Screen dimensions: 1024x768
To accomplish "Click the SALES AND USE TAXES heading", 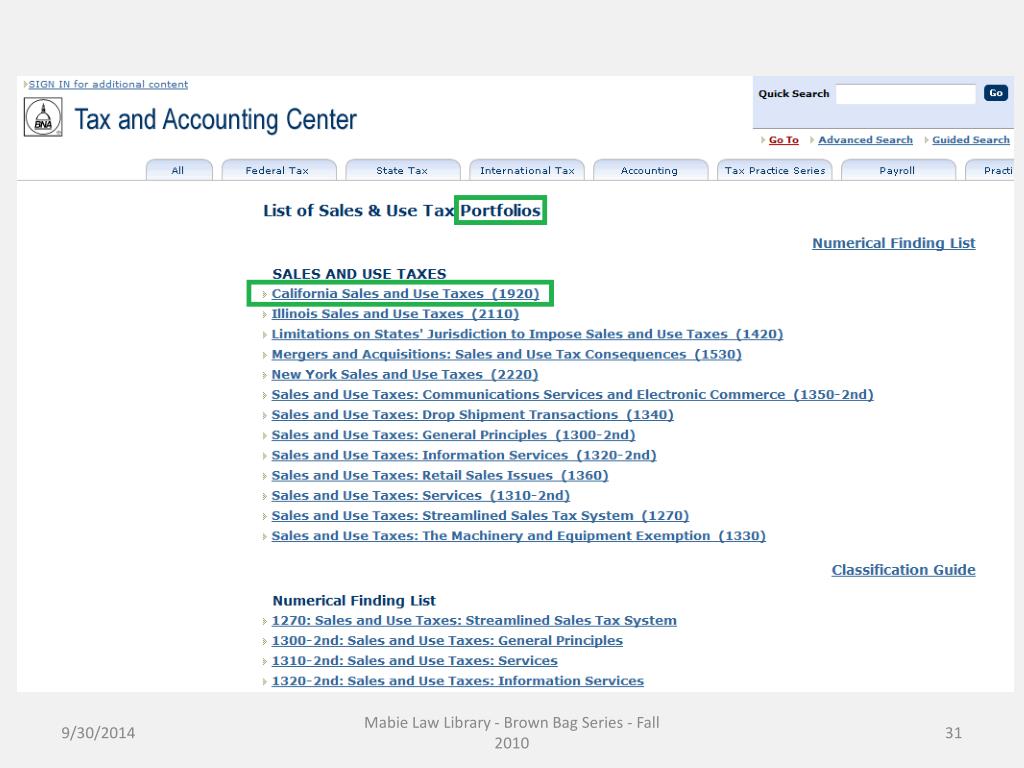I will (359, 274).
